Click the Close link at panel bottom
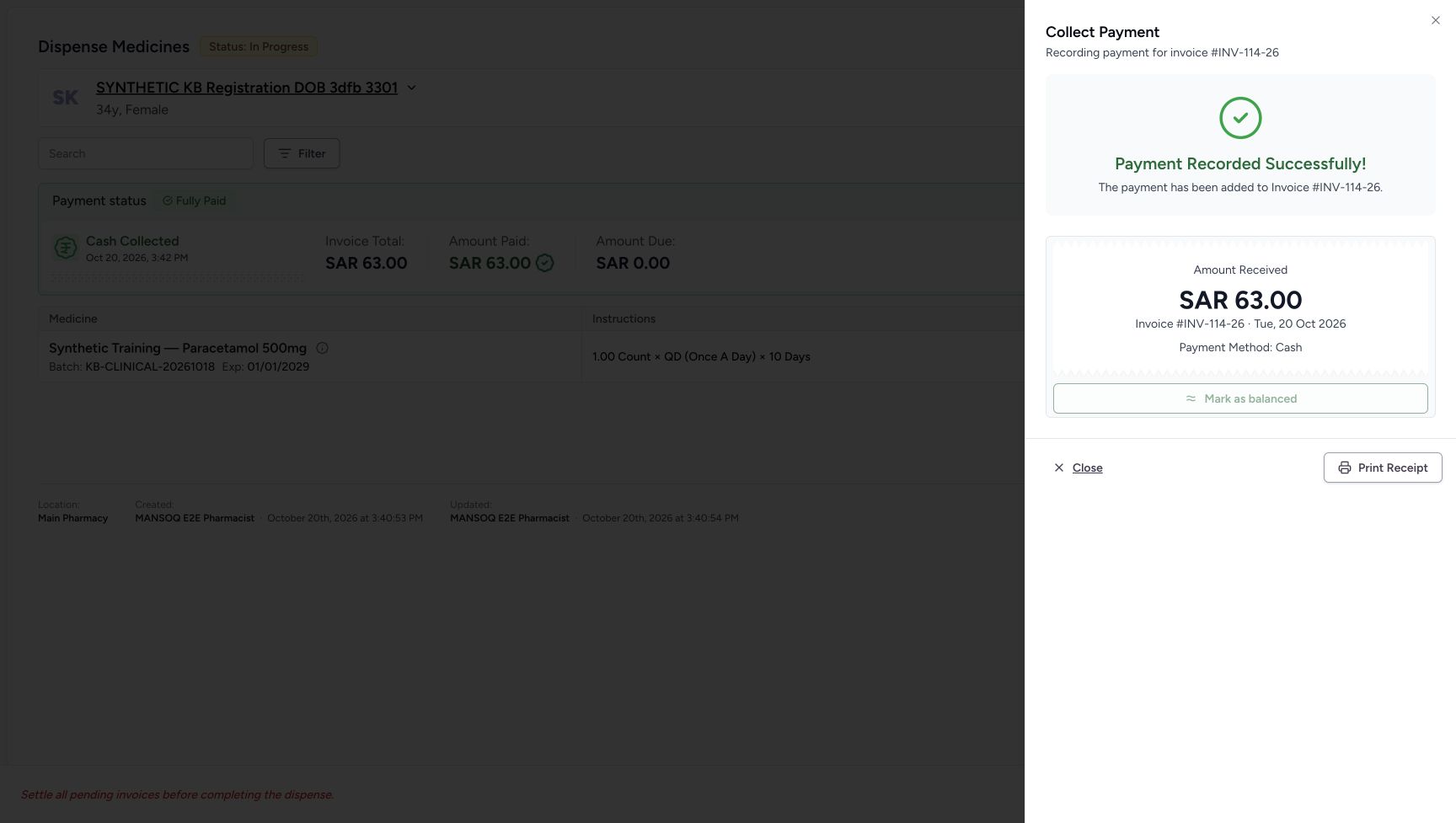This screenshot has width=1456, height=823. [1087, 468]
